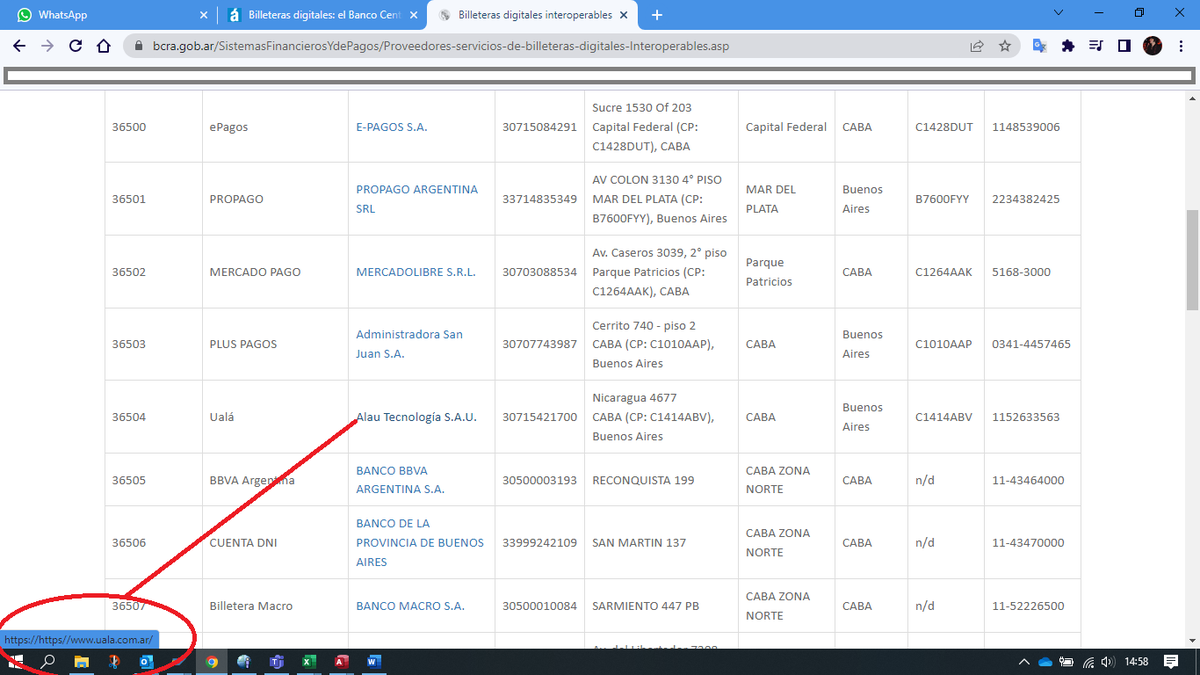Open the Administradora San Juan S.A. link
This screenshot has height=675, width=1200.
pyautogui.click(x=410, y=344)
